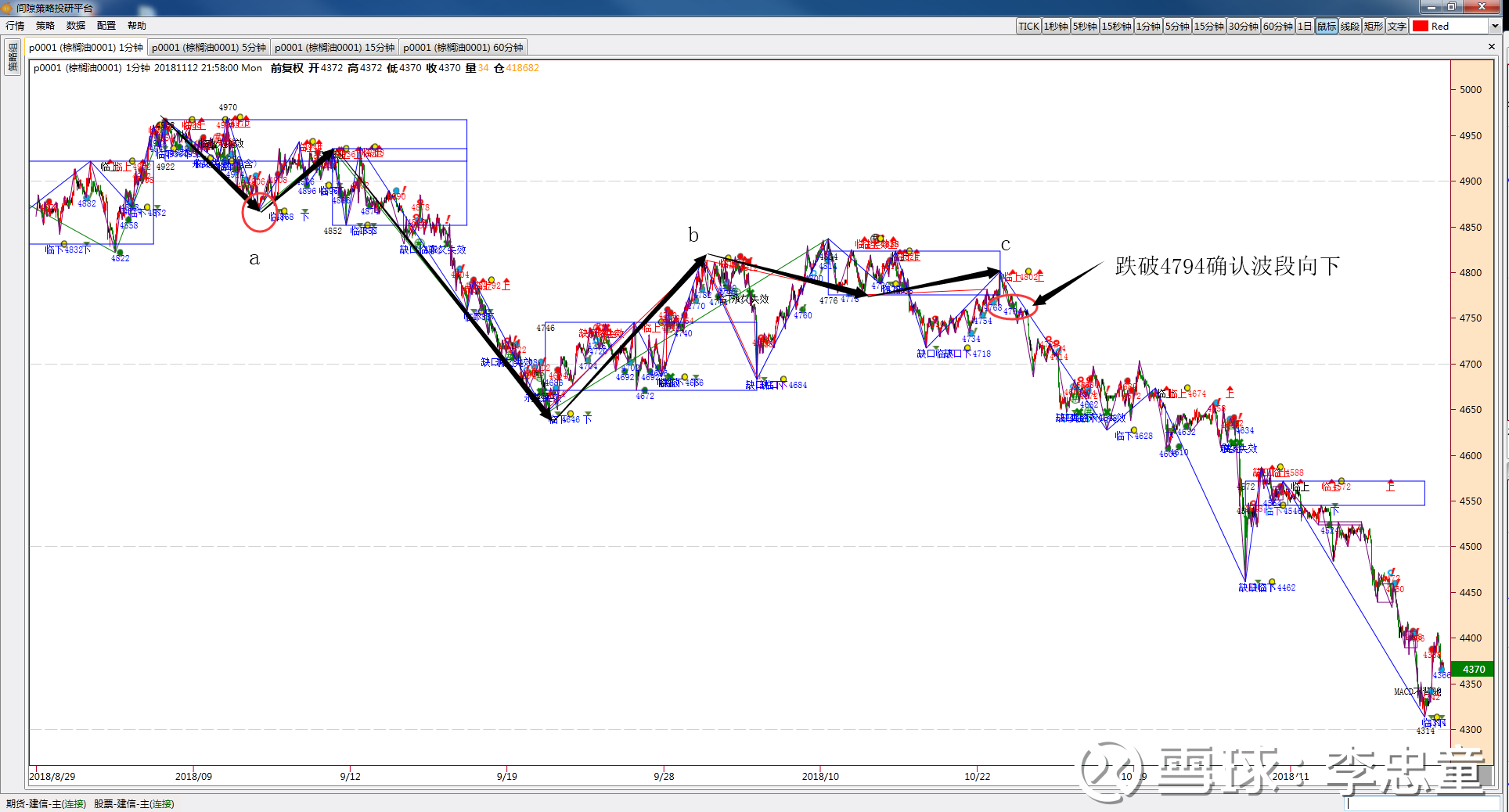Switch to the p0001 棕榈油0001 5分钟 tab
The width and height of the screenshot is (1509, 812).
click(209, 48)
